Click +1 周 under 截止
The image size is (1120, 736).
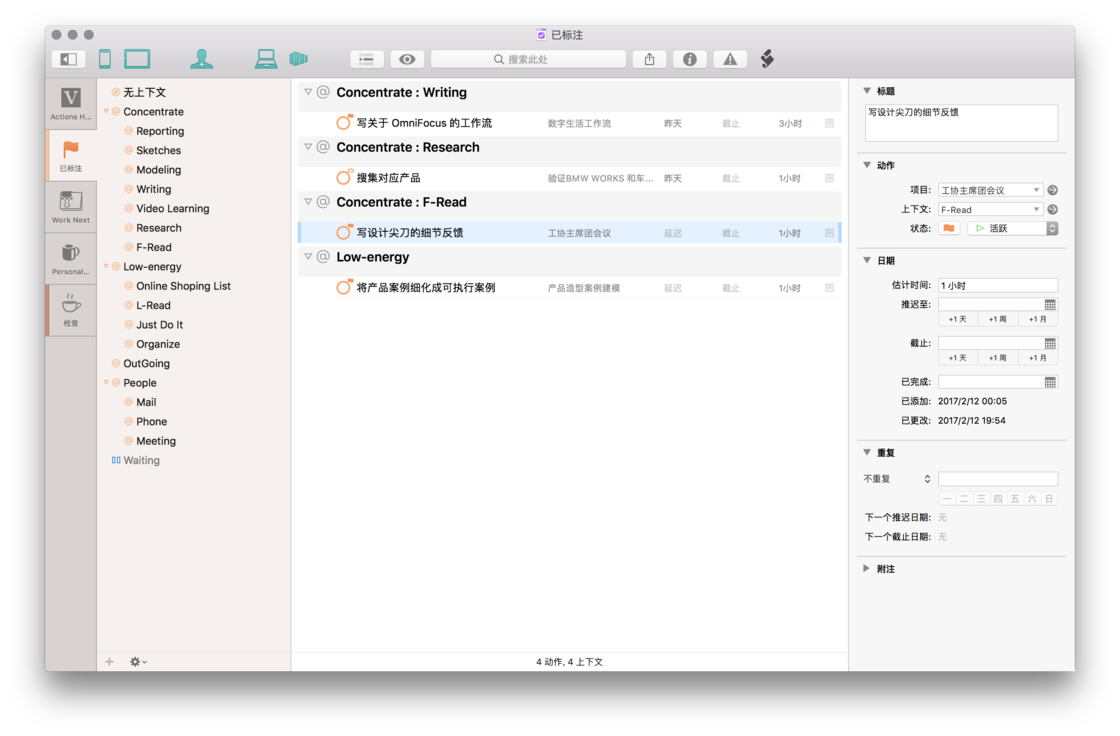(998, 357)
